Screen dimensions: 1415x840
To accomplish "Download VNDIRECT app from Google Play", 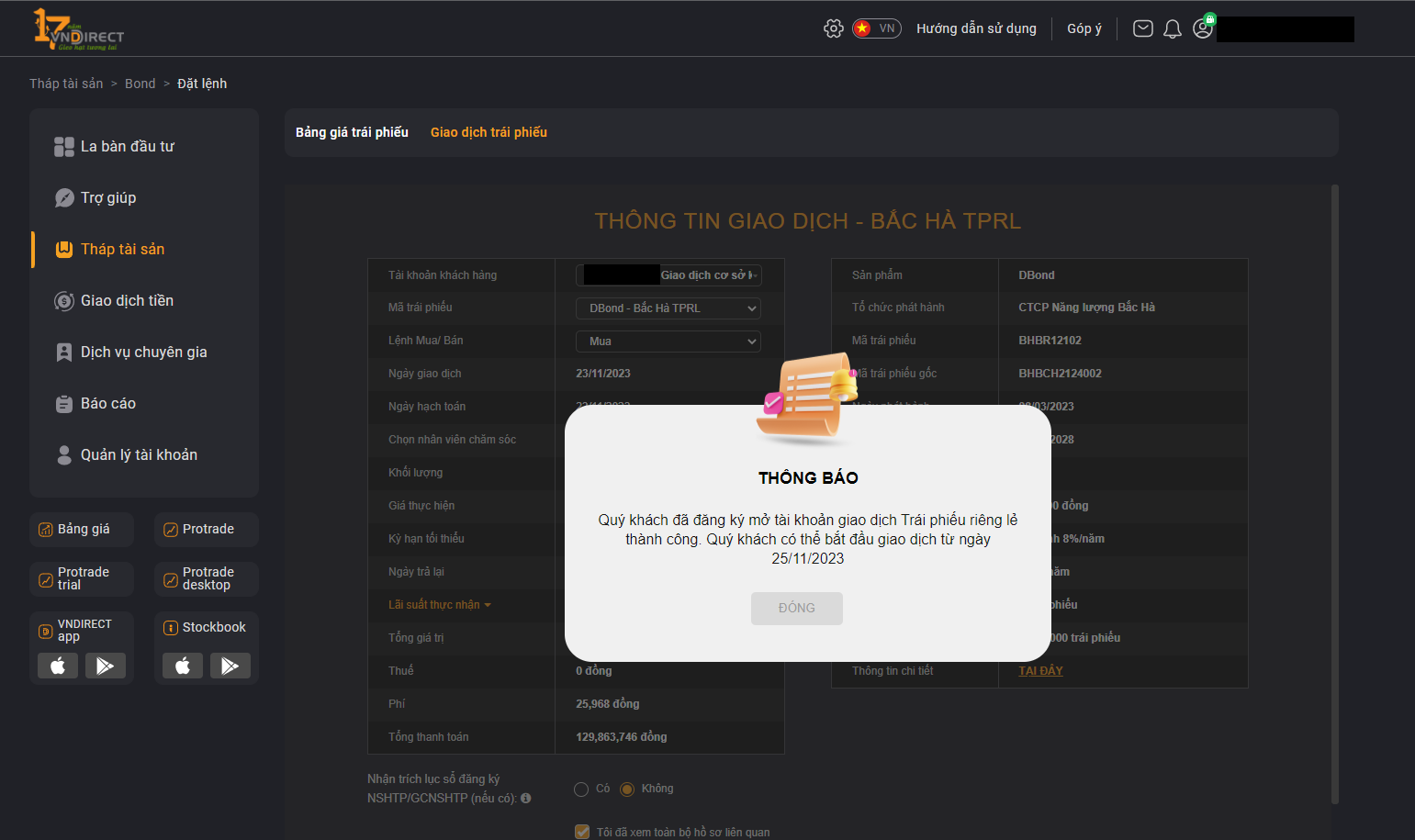I will coord(106,666).
